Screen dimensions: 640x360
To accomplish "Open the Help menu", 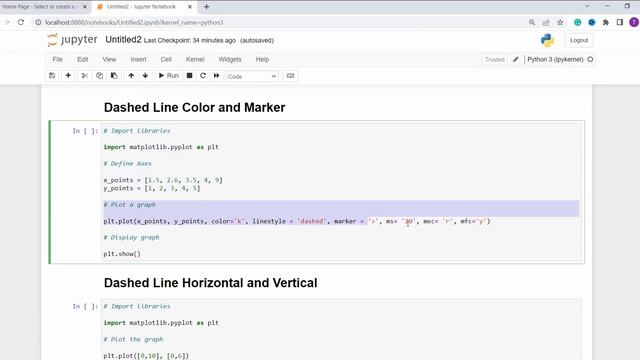I will click(262, 60).
